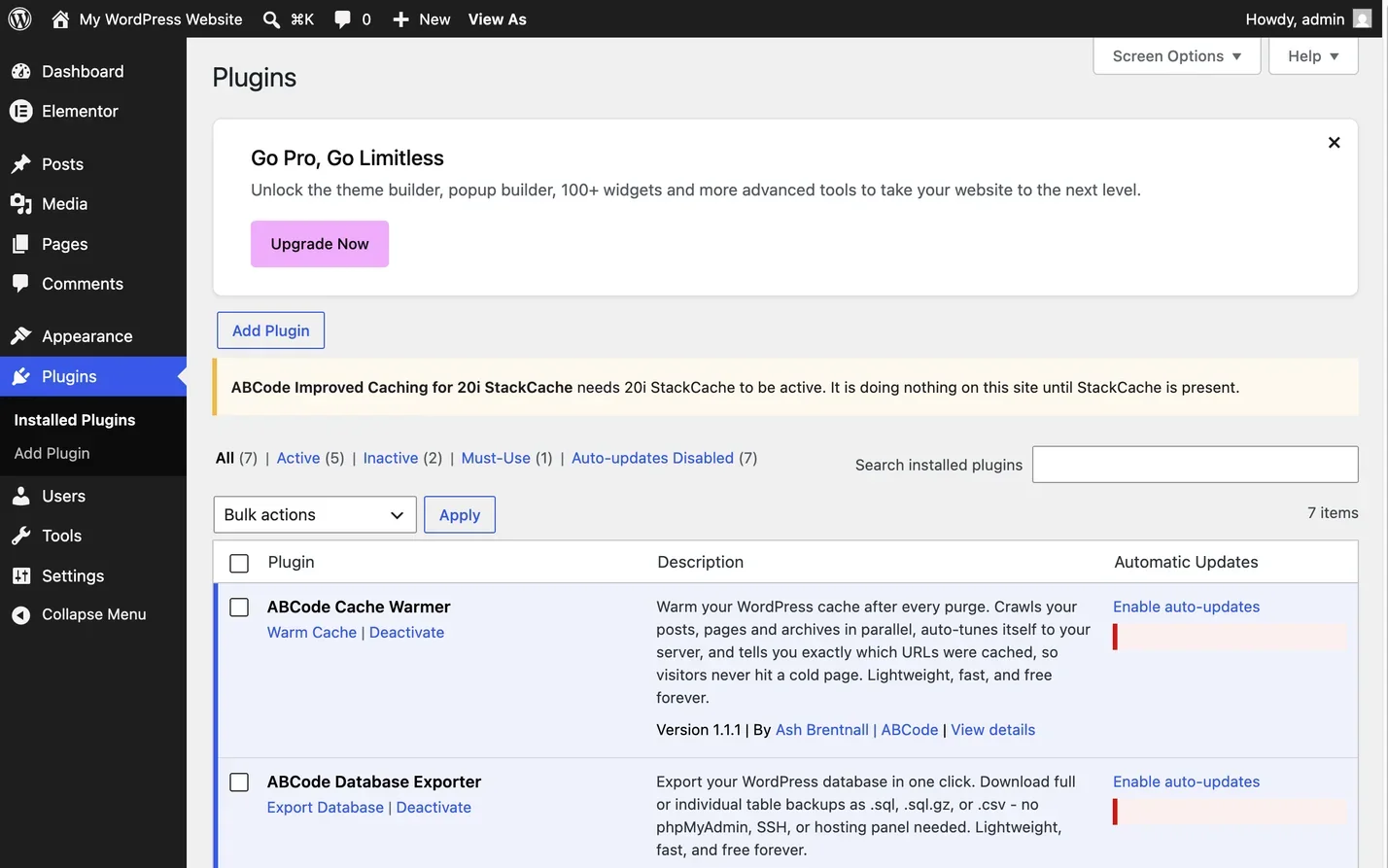Enable auto-updates for ABCode Database Exporter
1388x868 pixels.
point(1186,781)
